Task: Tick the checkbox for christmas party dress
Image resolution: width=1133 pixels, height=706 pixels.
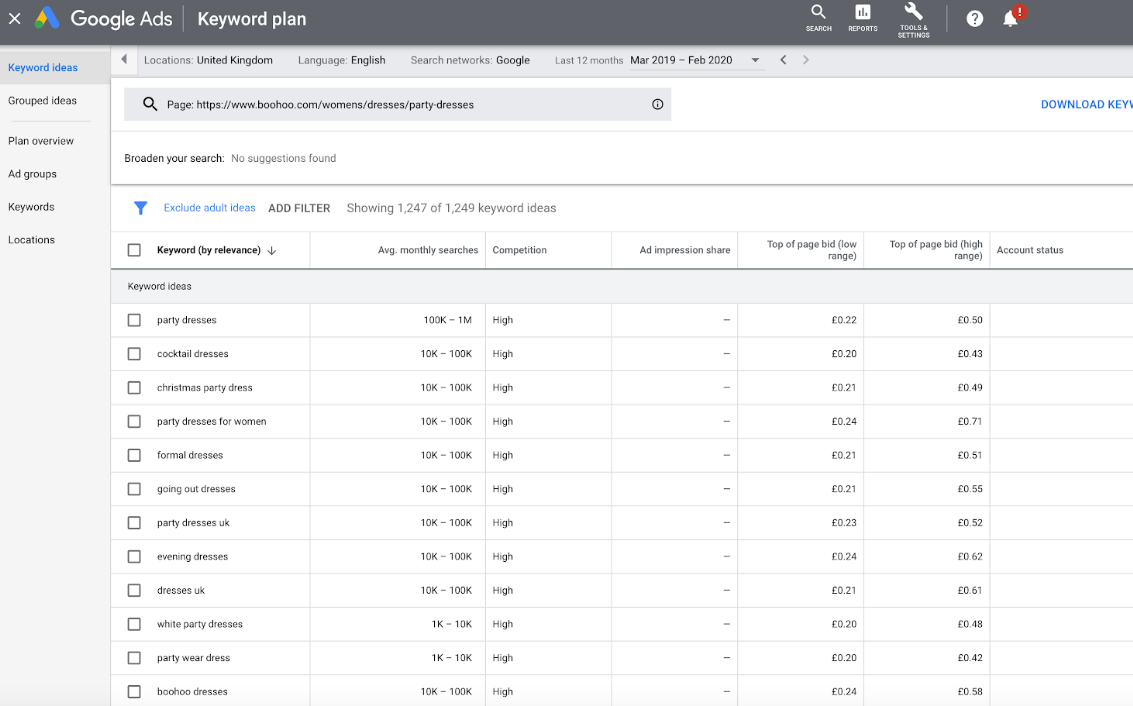Action: (134, 388)
